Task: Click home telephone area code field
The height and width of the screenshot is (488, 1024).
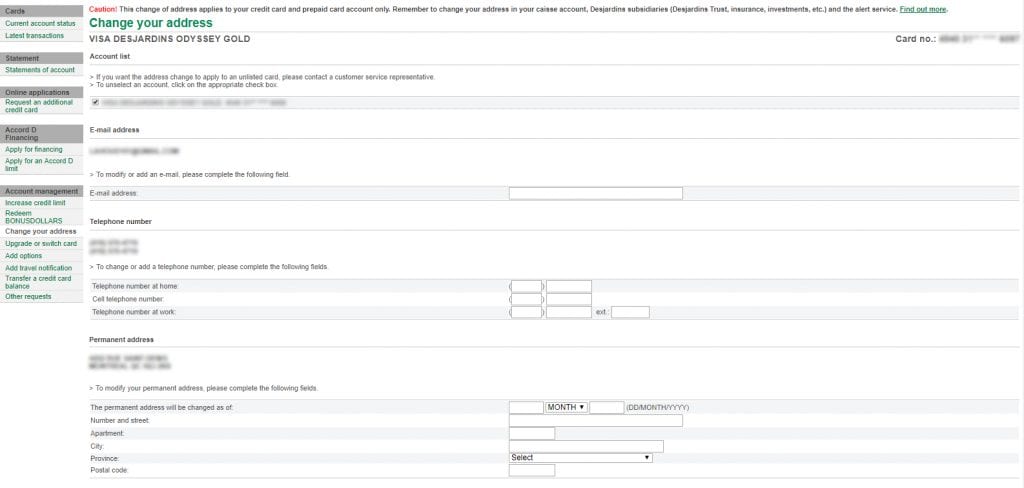Action: pos(526,286)
